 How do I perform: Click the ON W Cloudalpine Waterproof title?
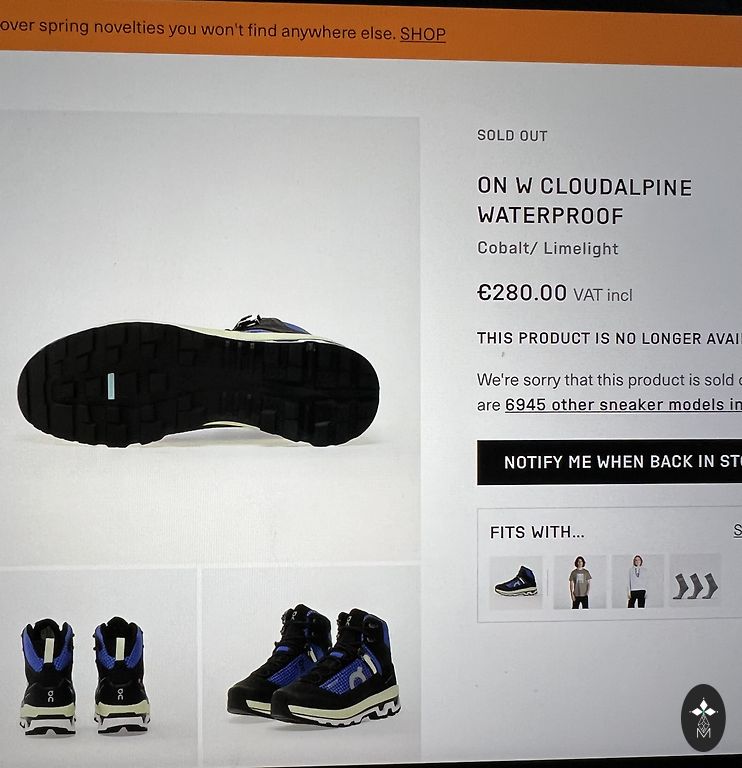point(584,201)
